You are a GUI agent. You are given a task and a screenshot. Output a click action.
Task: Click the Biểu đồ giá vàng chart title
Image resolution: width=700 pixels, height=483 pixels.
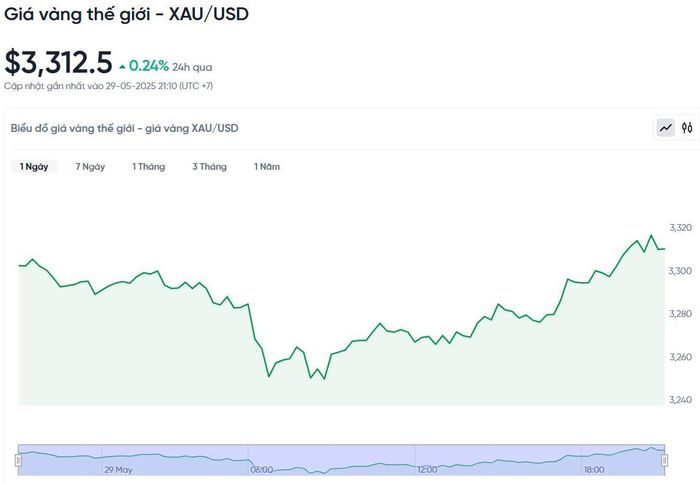point(125,128)
